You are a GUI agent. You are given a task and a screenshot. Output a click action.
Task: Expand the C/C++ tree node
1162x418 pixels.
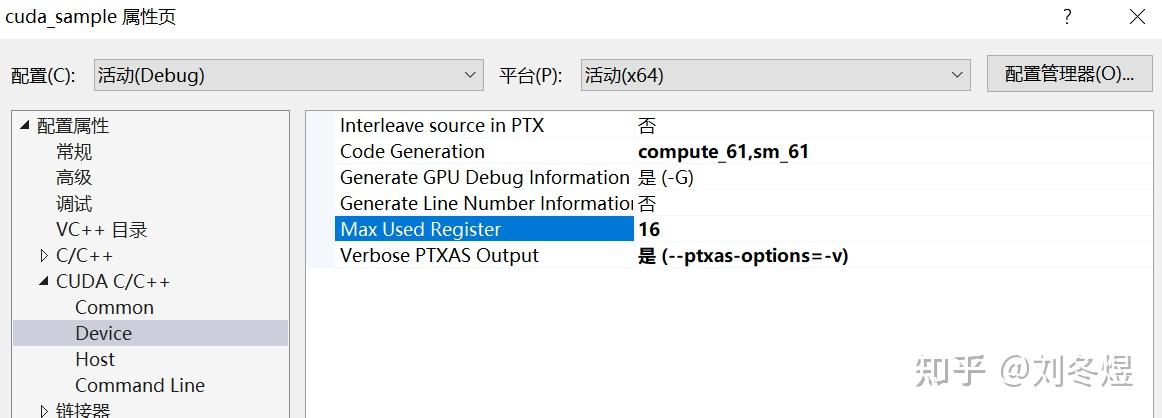[44, 256]
